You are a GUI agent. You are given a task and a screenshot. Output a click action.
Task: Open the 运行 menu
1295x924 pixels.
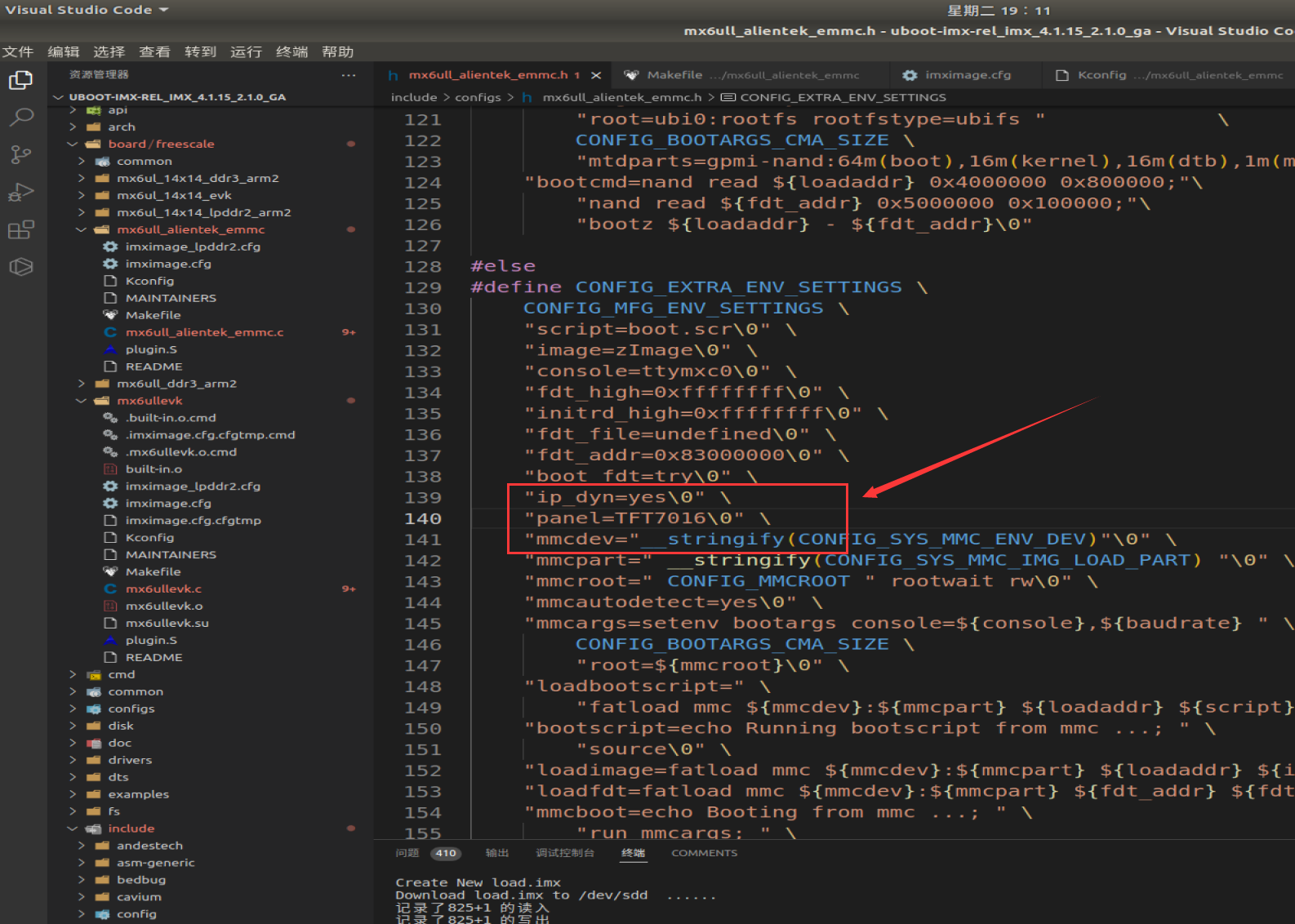pyautogui.click(x=246, y=51)
